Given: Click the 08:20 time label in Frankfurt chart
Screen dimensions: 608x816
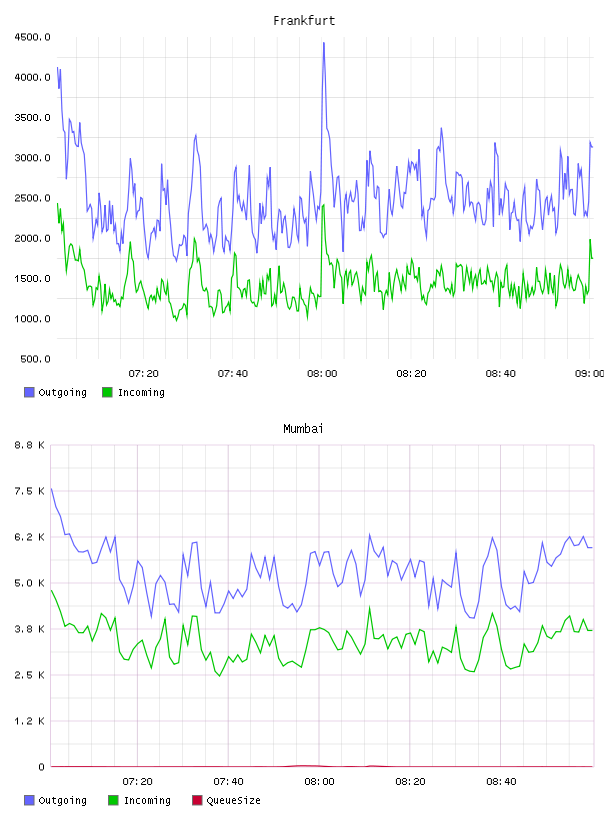Looking at the screenshot, I should [x=411, y=374].
